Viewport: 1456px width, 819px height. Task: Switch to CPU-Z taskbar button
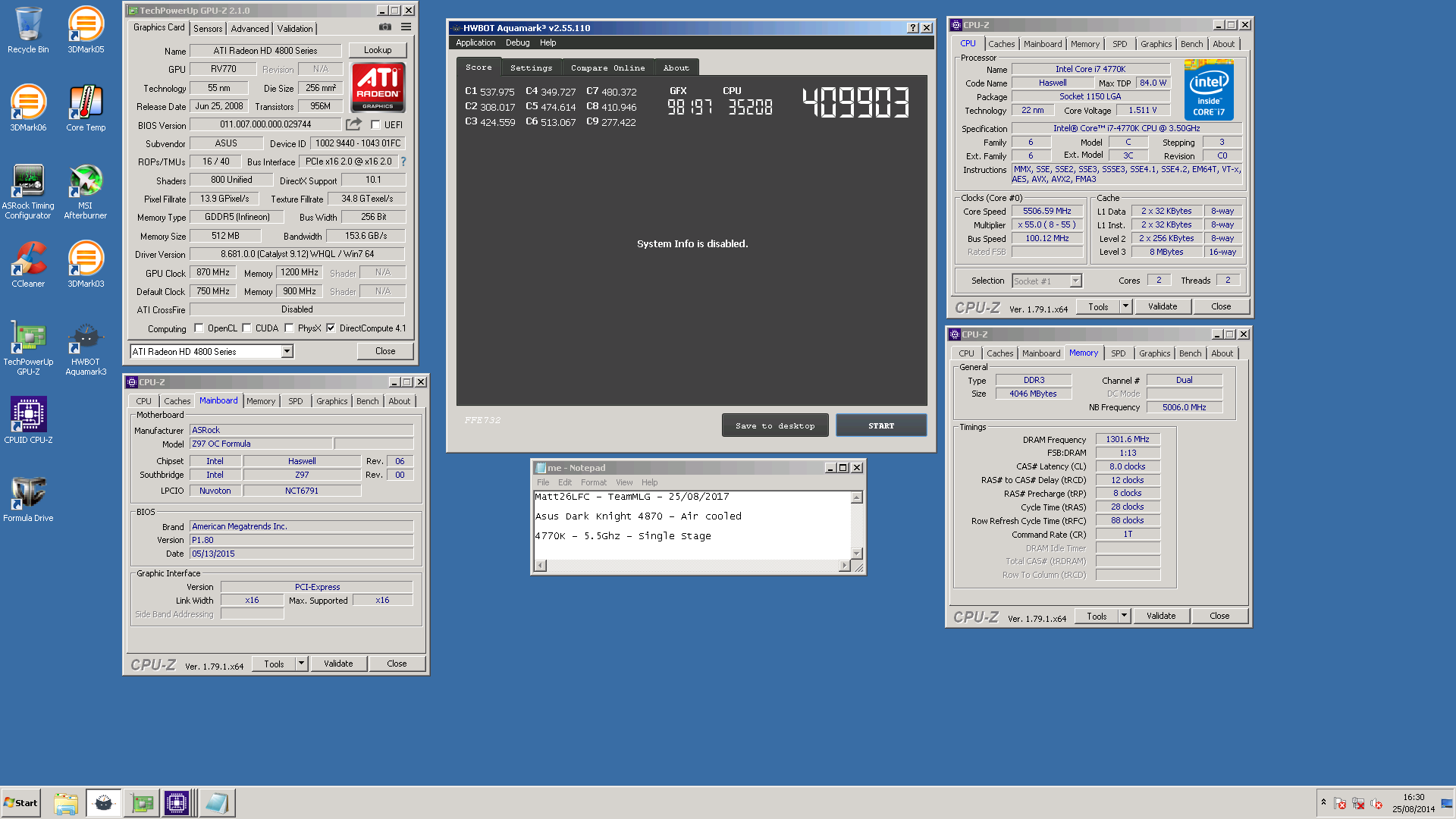(x=177, y=803)
